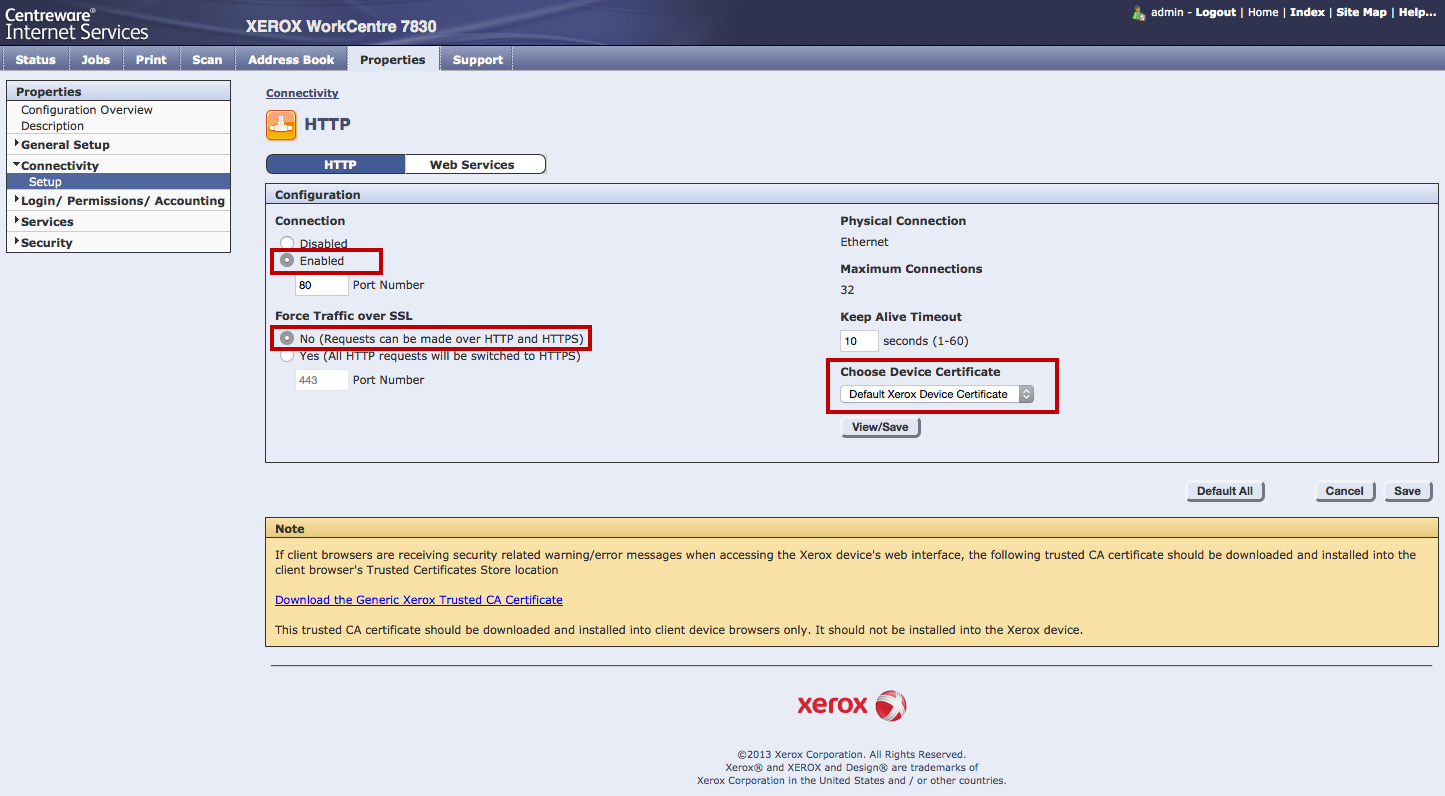This screenshot has height=796, width=1445.
Task: Select the Disabled connection radio button
Action: point(287,243)
